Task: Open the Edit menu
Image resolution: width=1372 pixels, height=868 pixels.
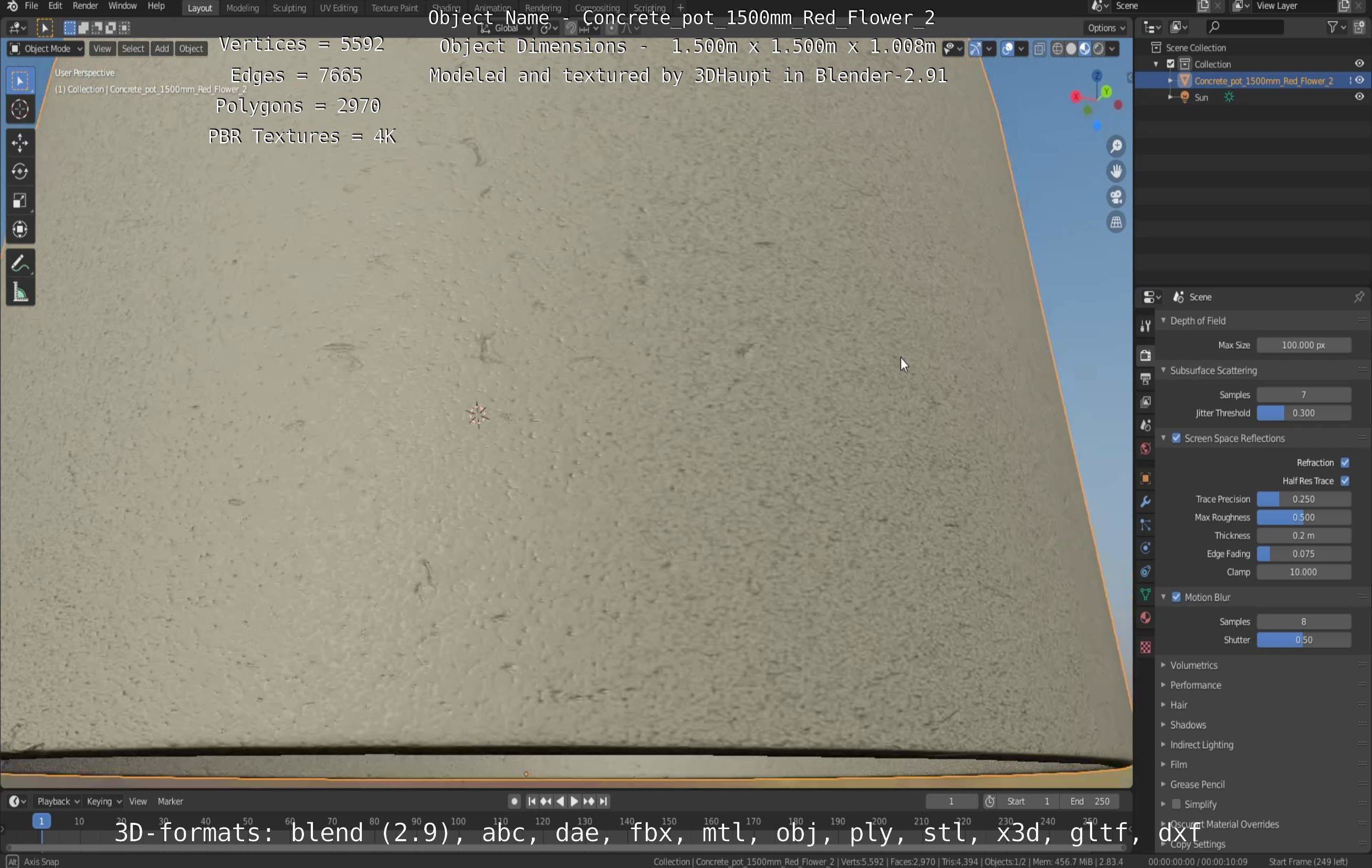Action: (55, 6)
